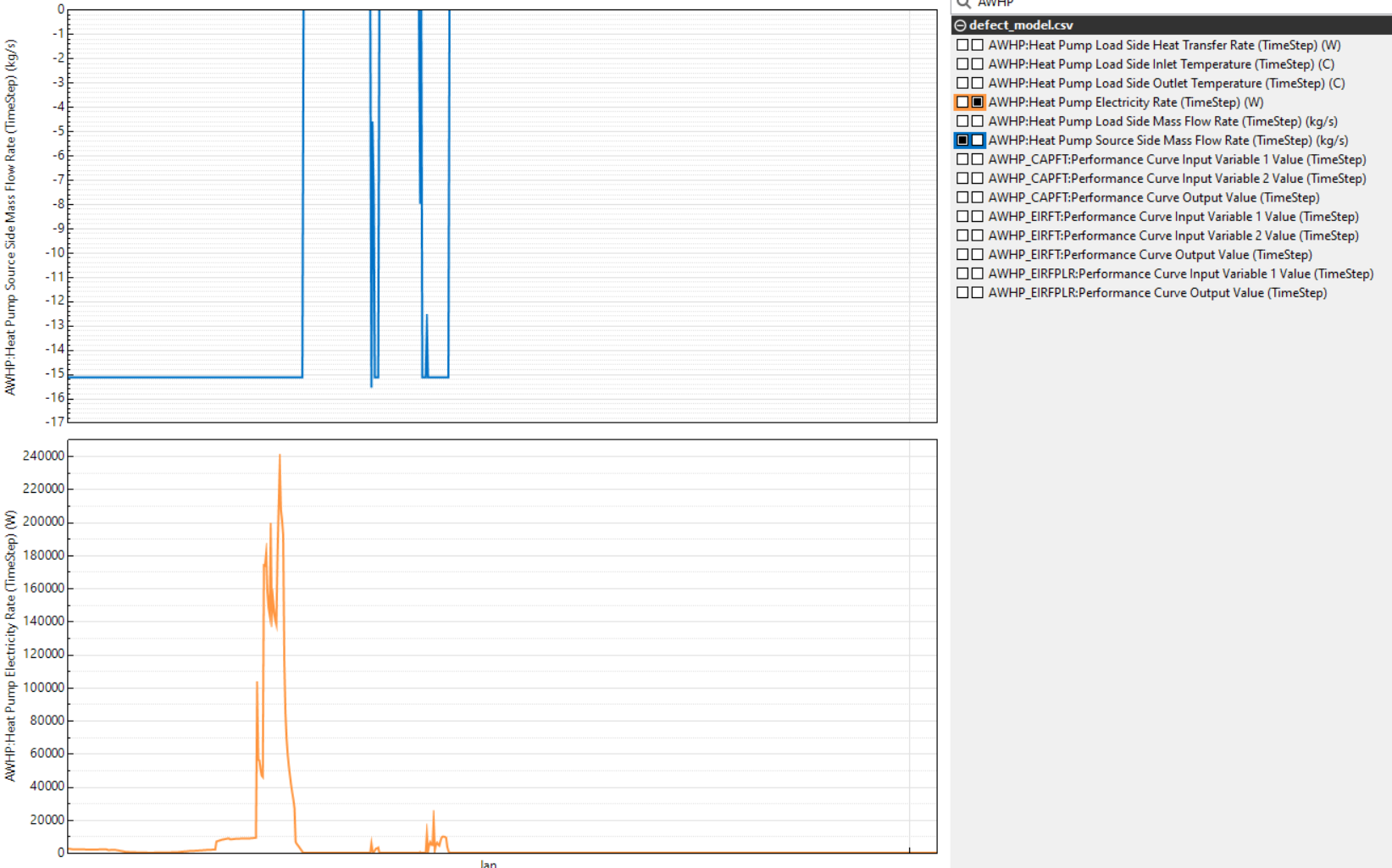Tick second checkbox for AWHP_CAPFT Input Variable 2
This screenshot has width=1392, height=868.
click(x=978, y=179)
